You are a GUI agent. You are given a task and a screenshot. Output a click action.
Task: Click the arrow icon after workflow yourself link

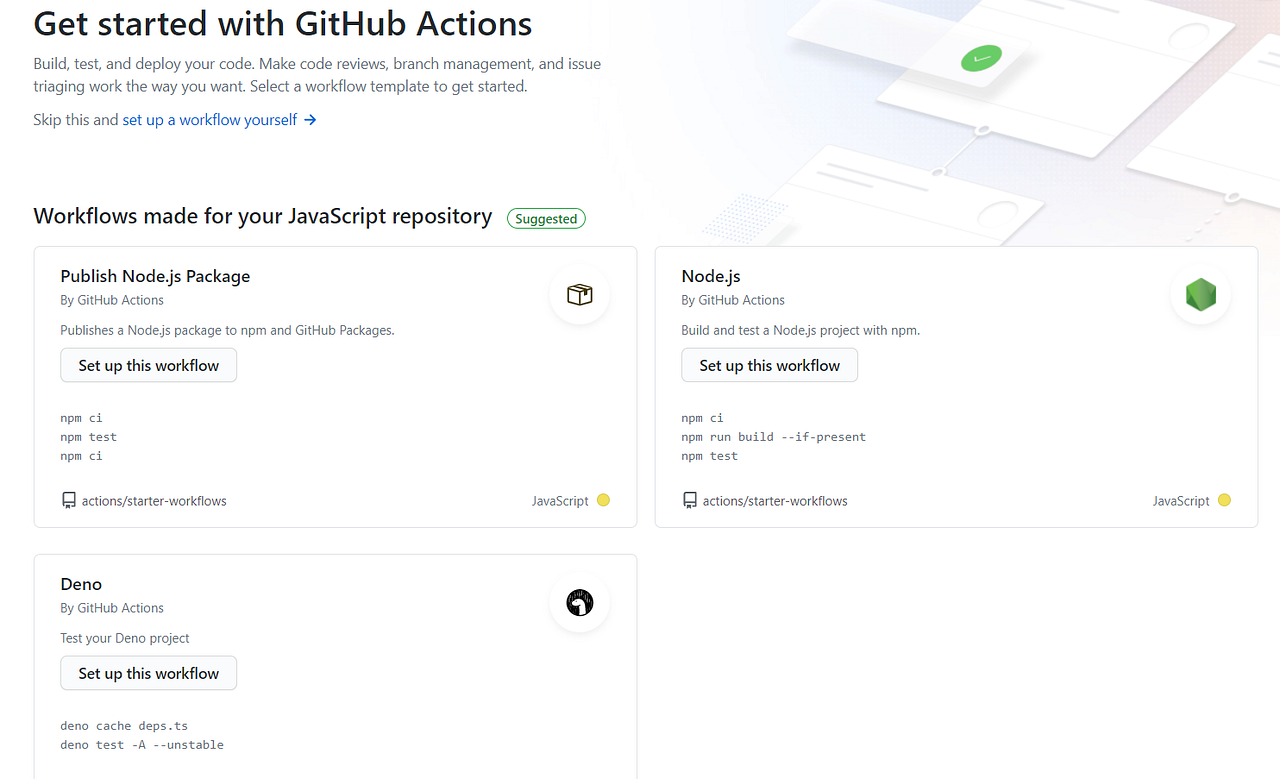pos(313,119)
